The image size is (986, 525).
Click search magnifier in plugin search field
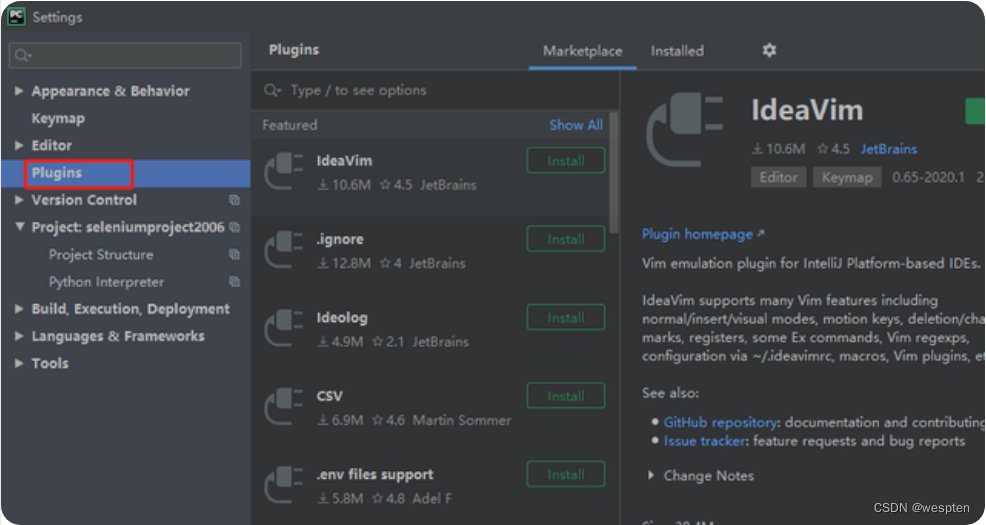[272, 91]
